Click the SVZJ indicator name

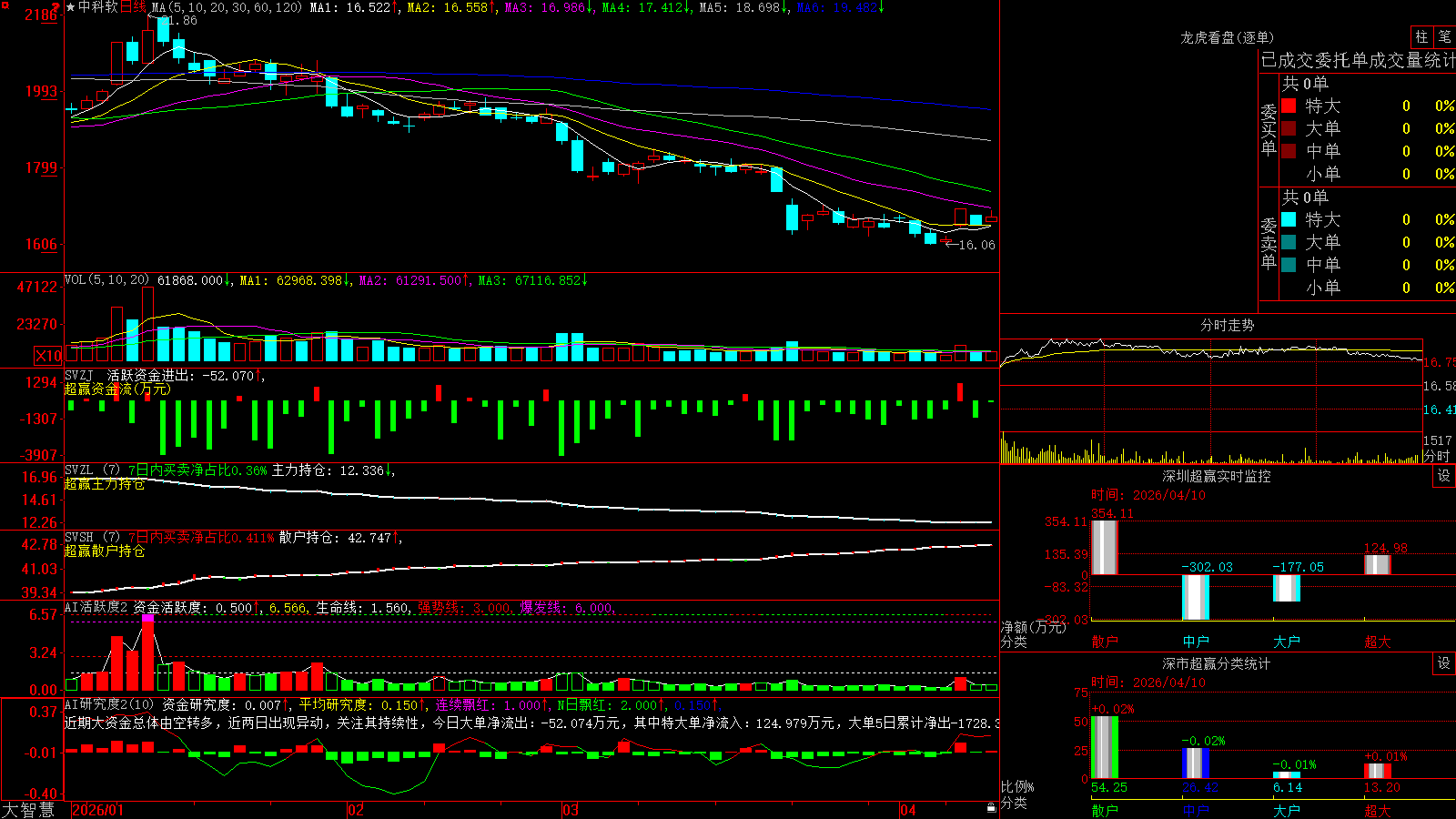click(x=79, y=375)
